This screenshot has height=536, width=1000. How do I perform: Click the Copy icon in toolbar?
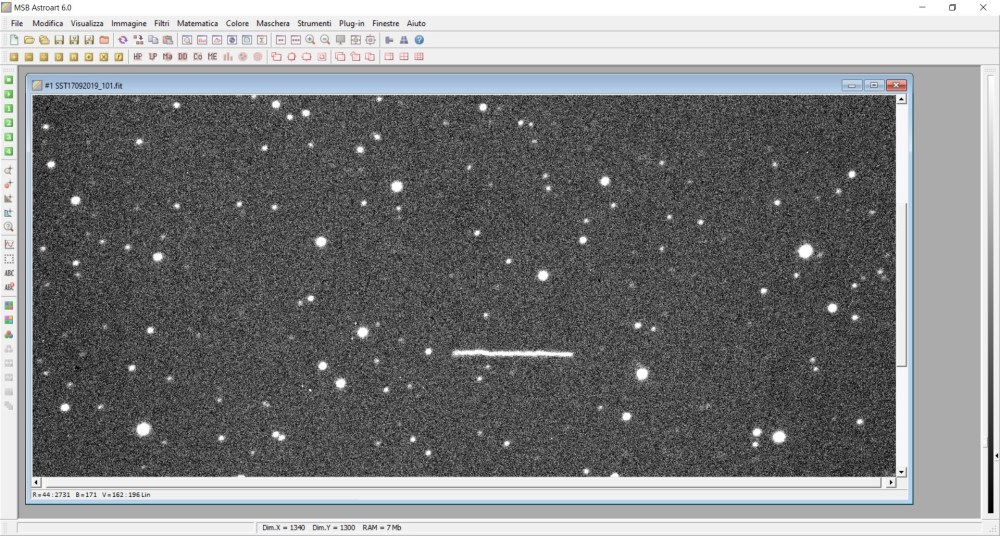coord(153,40)
